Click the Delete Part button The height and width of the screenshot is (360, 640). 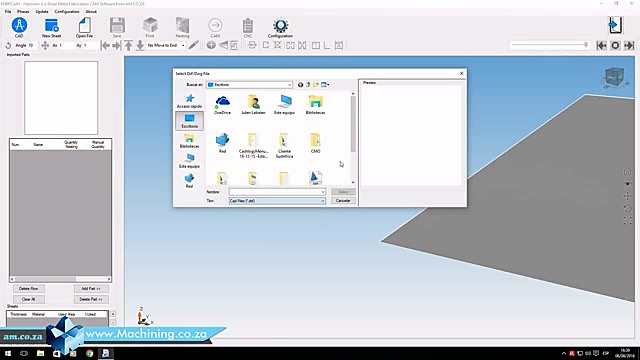[x=91, y=299]
